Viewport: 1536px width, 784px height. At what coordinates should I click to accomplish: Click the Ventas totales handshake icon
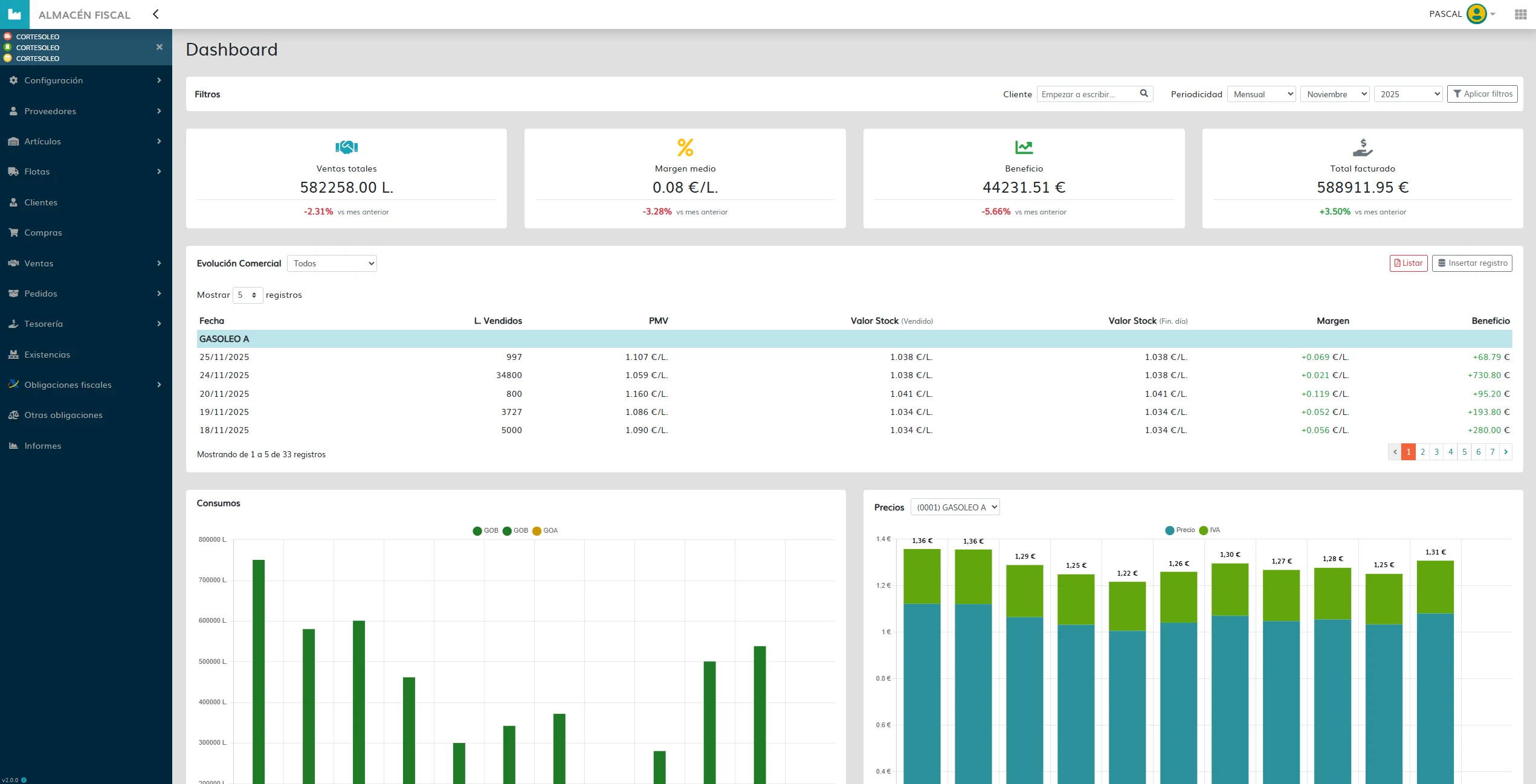coord(346,147)
